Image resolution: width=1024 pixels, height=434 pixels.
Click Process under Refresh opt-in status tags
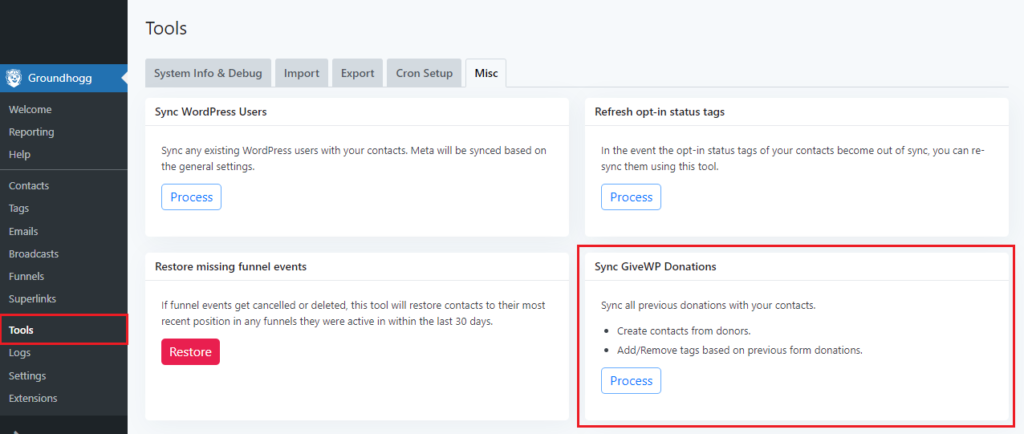[631, 197]
